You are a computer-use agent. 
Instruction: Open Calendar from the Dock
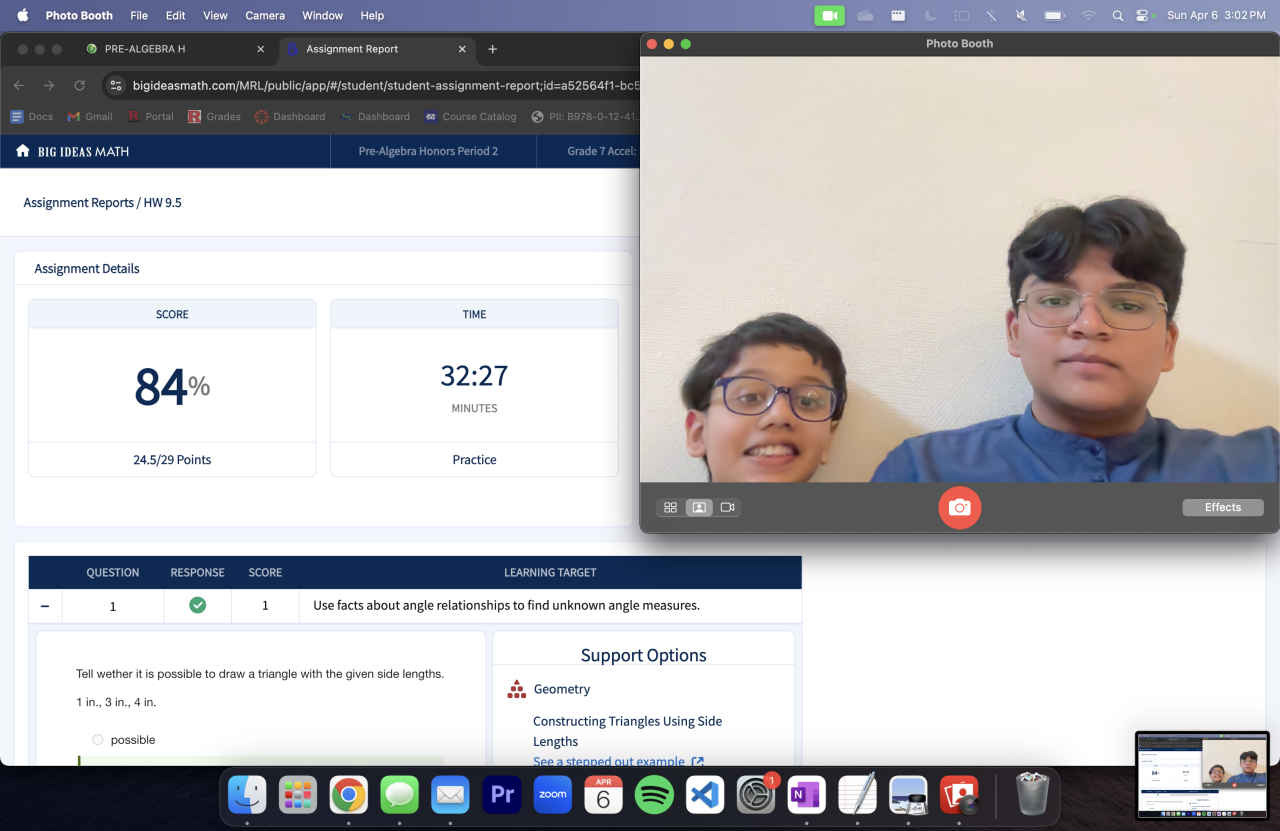pos(604,795)
